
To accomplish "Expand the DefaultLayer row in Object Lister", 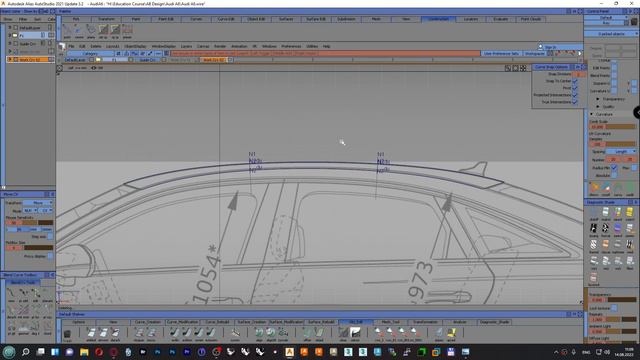I will coord(10,27).
